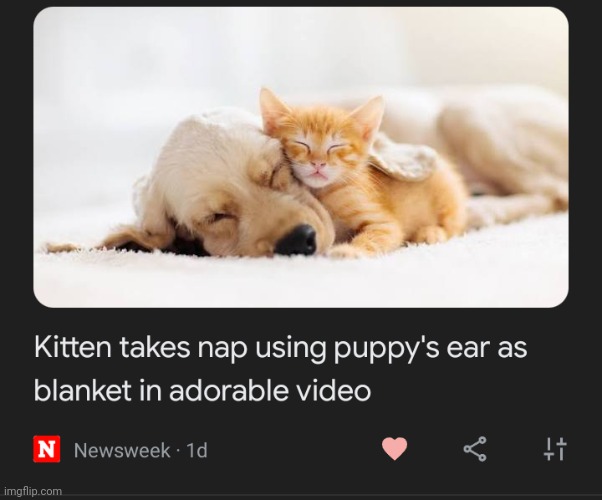602x500 pixels.
Task: Click the kitten and puppy thumbnail
Action: tap(301, 157)
